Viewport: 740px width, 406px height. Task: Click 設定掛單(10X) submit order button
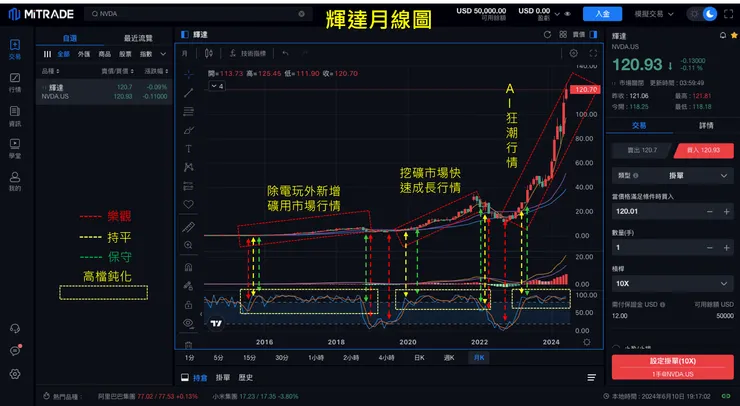[673, 367]
